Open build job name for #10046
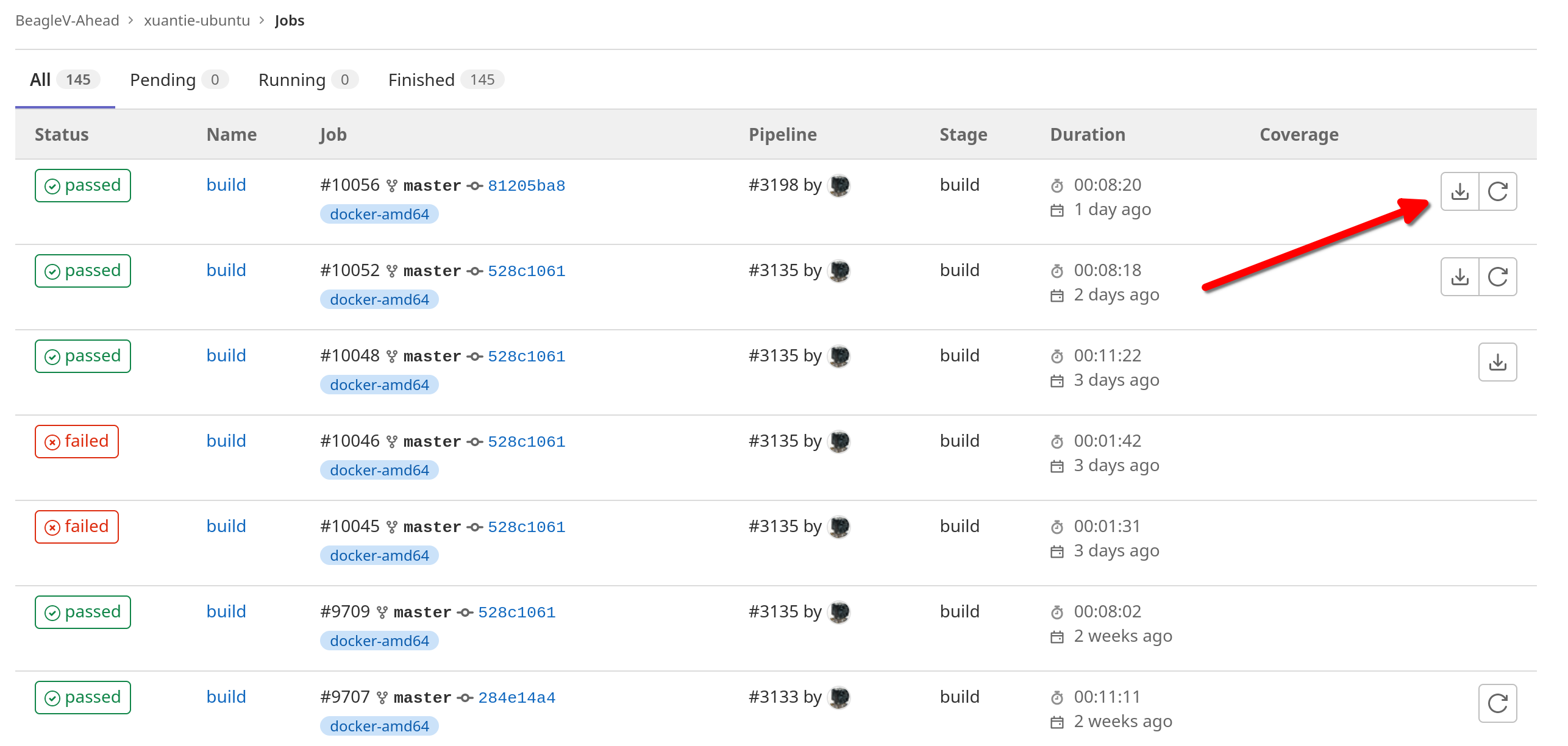The image size is (1568, 746). point(226,441)
